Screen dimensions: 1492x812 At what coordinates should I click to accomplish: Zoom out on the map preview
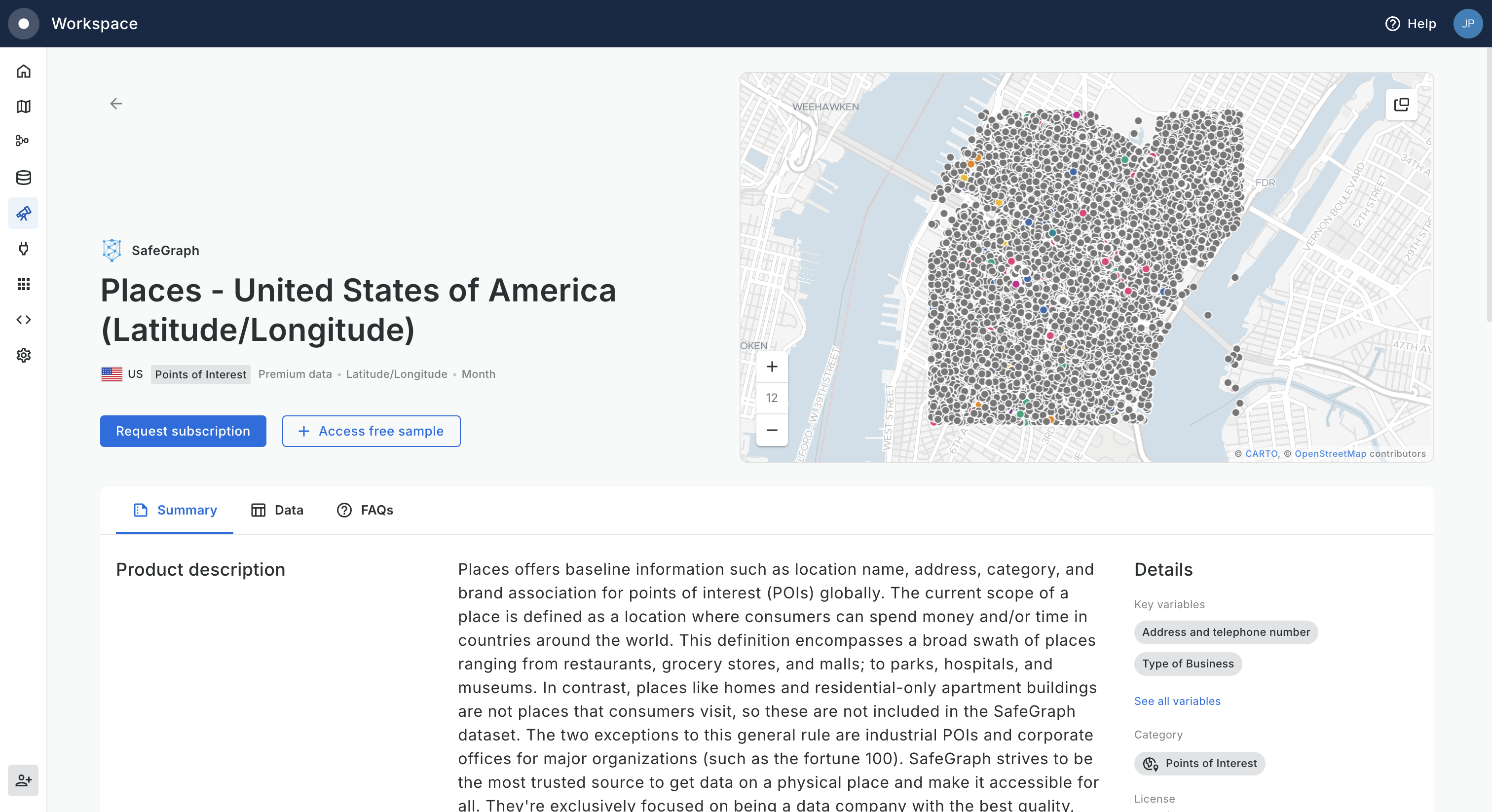[x=772, y=430]
